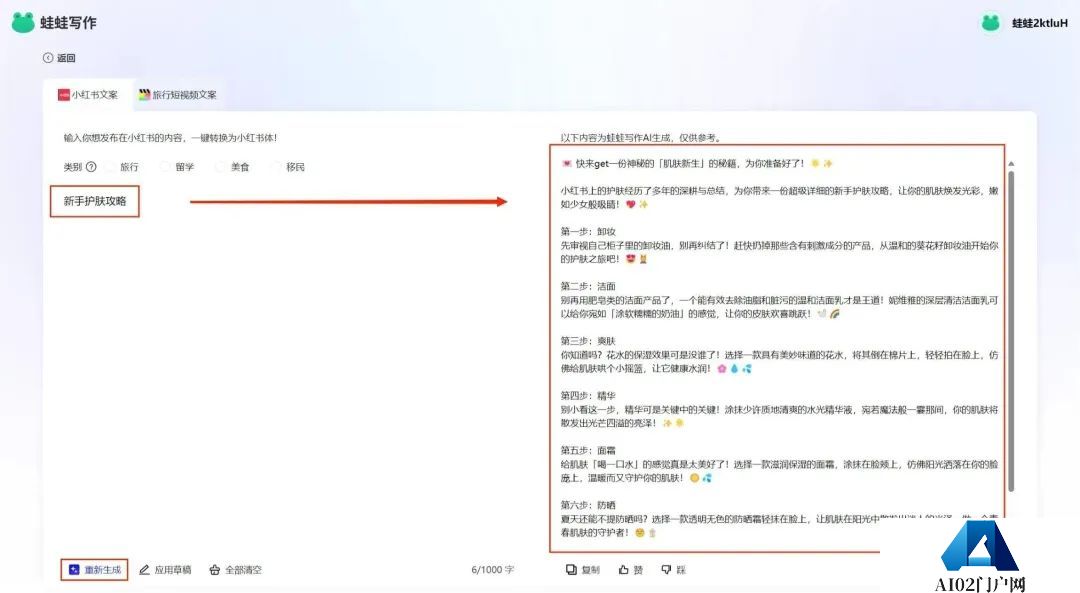Screen dimensions: 1080x593
Task: Click the 踩 thumbs-down icon
Action: tap(666, 570)
